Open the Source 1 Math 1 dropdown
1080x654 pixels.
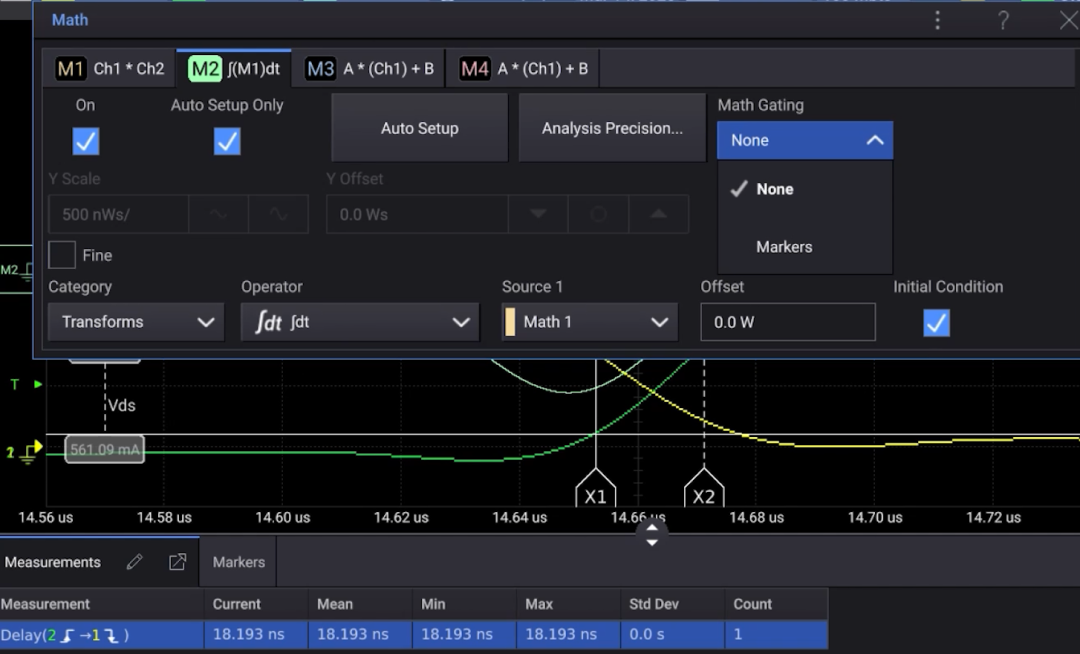tap(590, 321)
